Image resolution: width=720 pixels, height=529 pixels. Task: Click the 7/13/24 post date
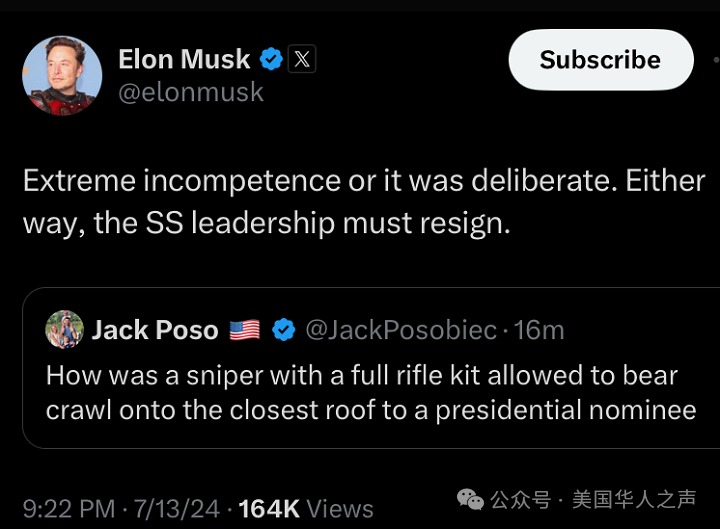click(x=176, y=509)
